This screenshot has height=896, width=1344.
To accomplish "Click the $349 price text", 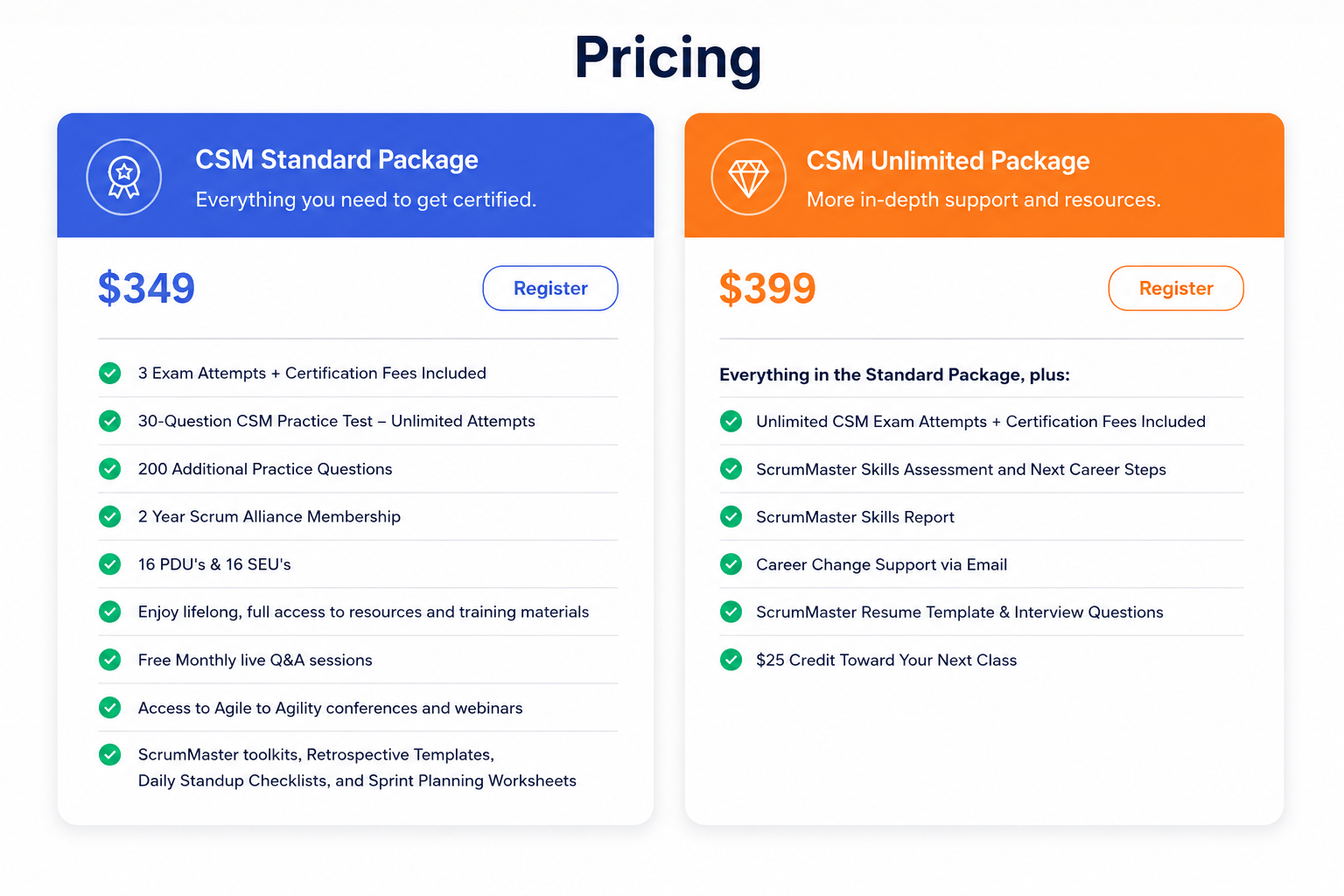I will 146,288.
